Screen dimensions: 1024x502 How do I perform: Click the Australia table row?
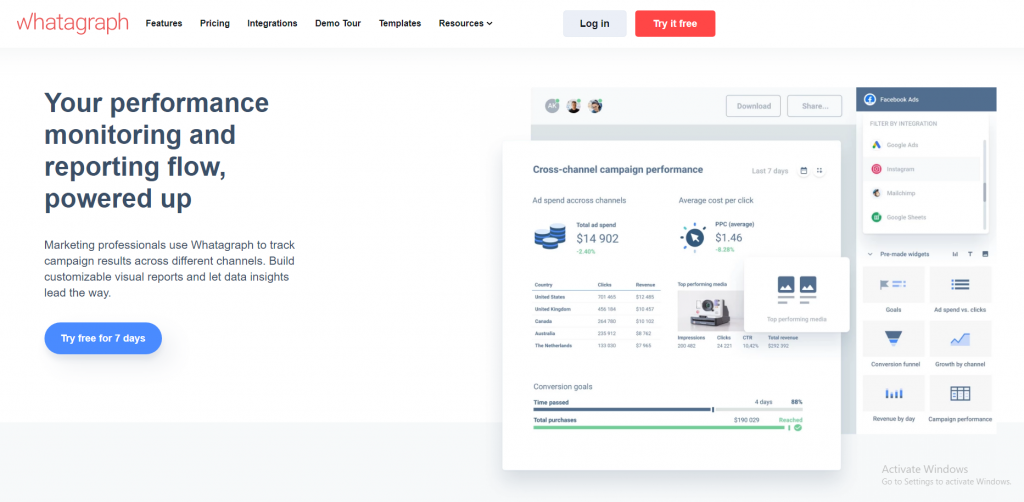pos(596,334)
